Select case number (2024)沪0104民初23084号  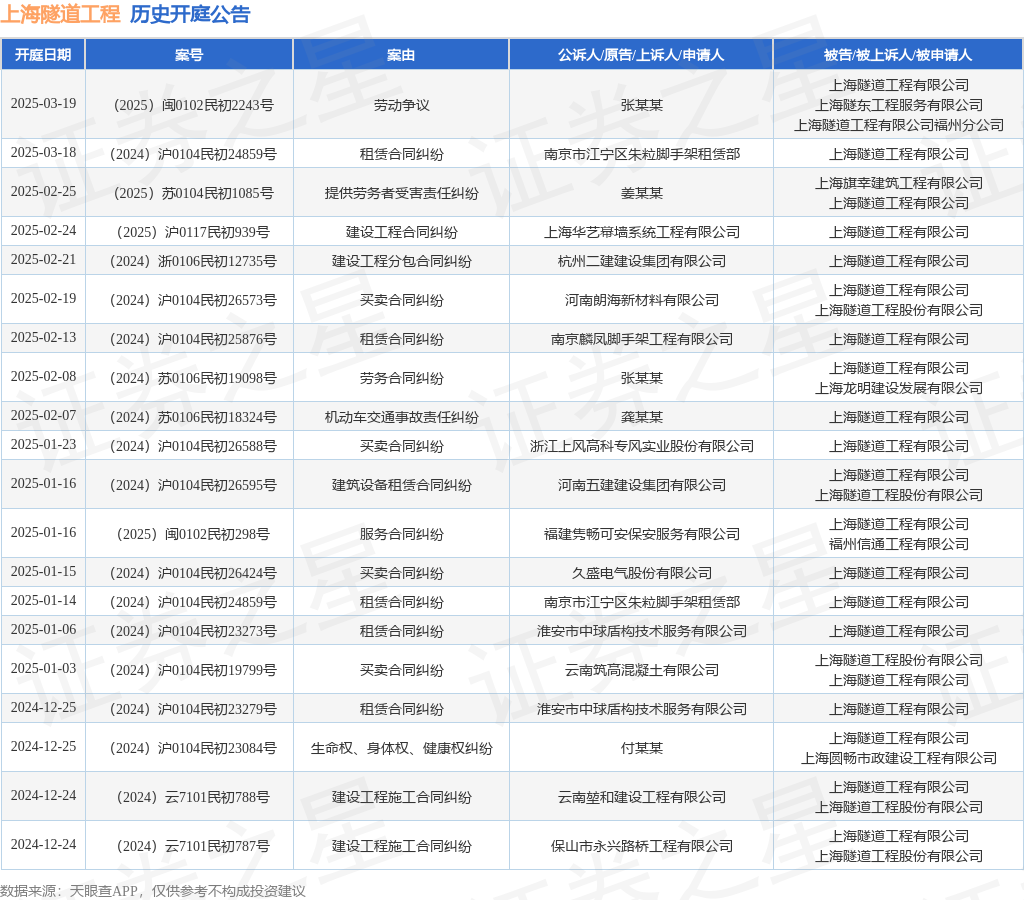193,748
